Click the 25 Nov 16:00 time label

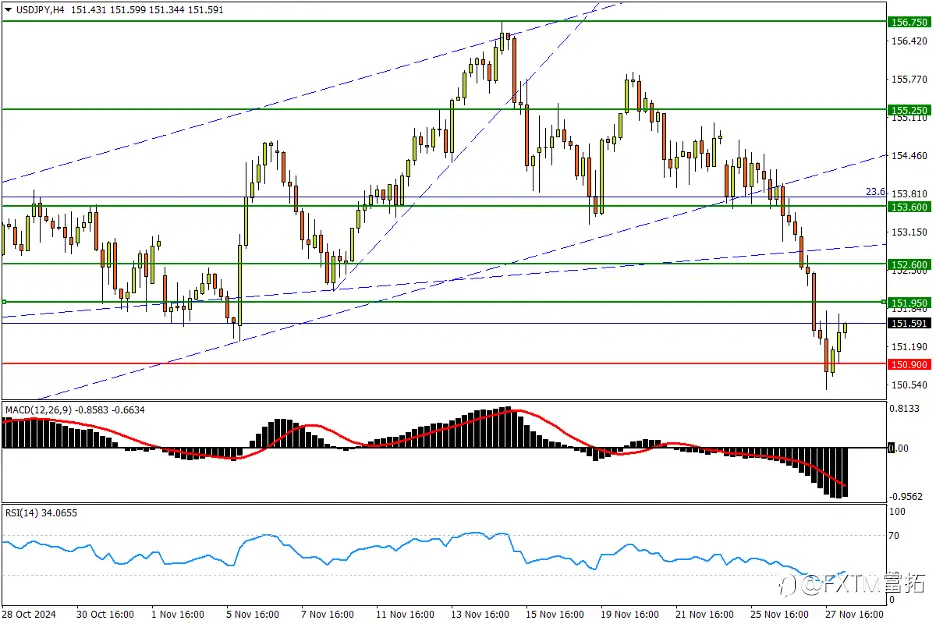click(x=780, y=614)
